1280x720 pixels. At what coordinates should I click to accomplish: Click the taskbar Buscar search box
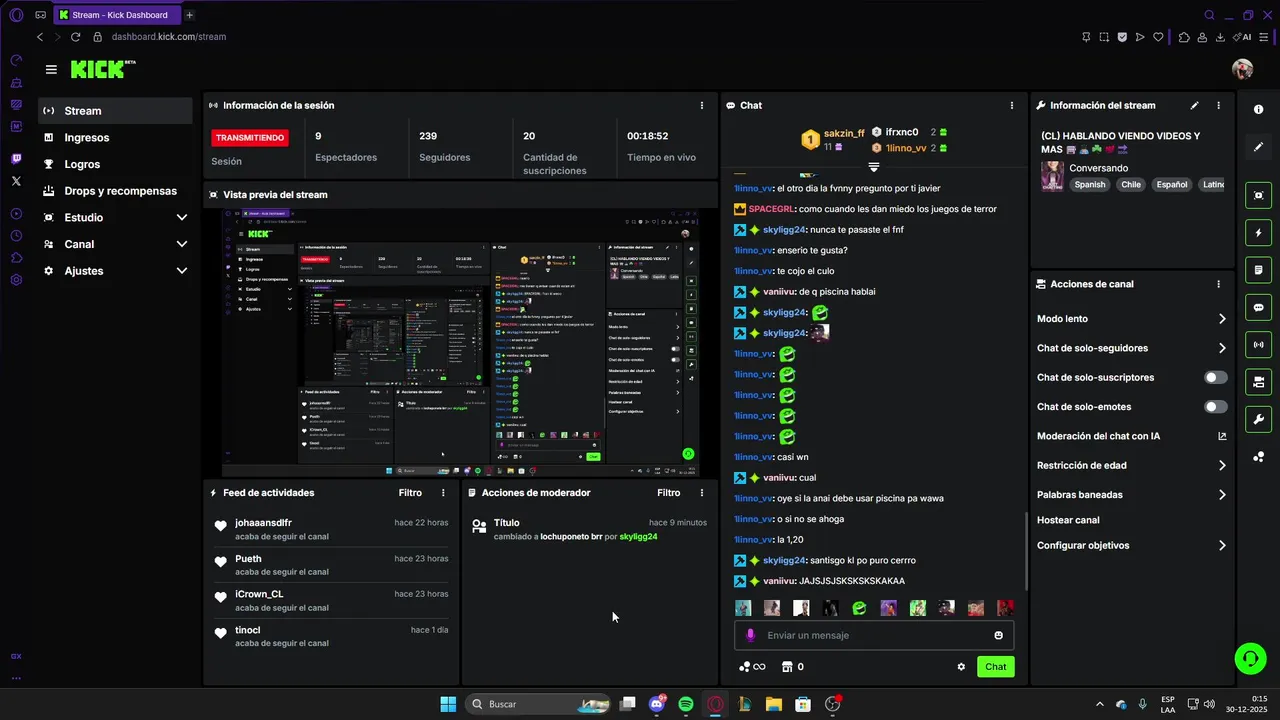click(538, 704)
